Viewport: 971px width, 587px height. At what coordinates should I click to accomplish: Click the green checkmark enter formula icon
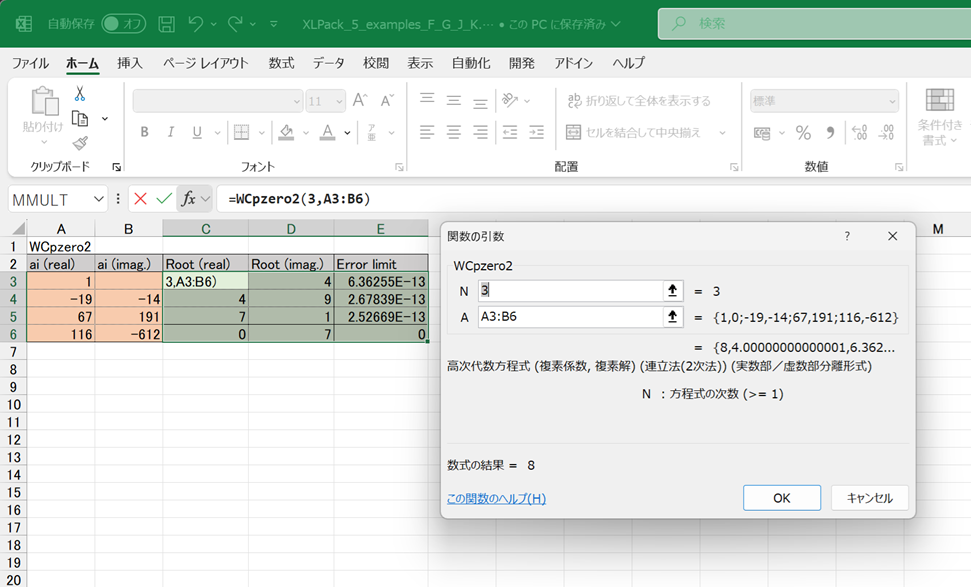click(x=164, y=199)
